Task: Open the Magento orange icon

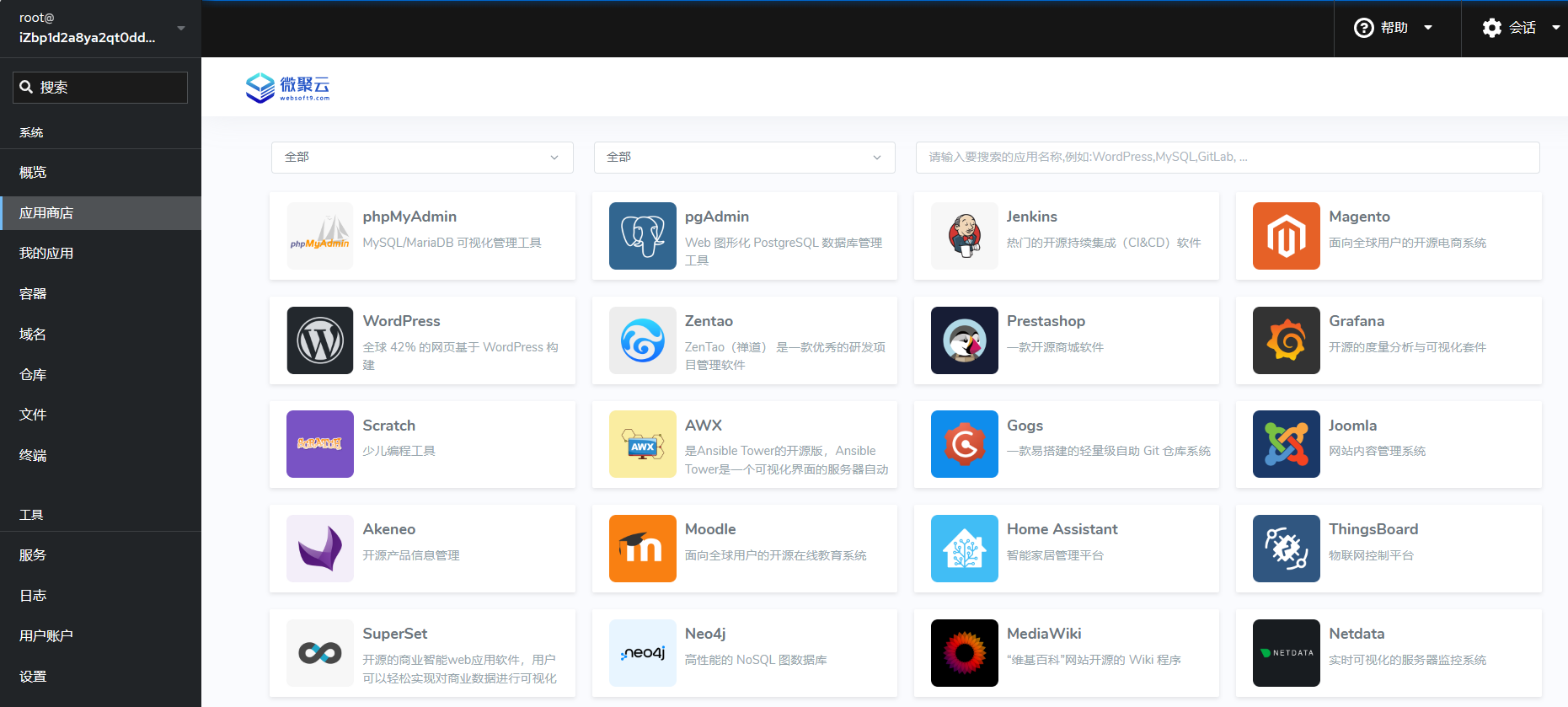Action: click(x=1286, y=236)
